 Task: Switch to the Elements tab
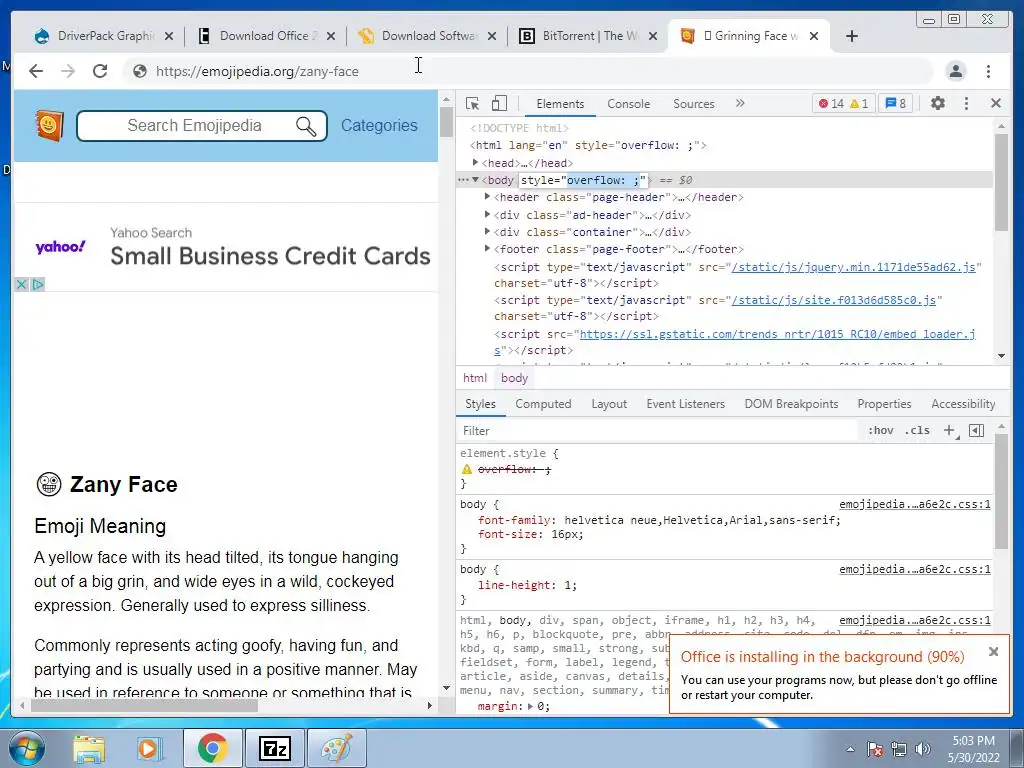560,104
